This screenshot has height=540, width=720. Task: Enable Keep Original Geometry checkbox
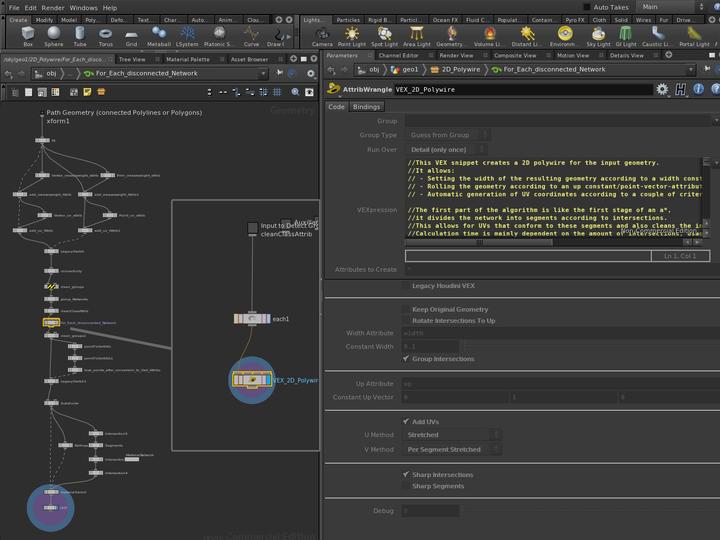pos(406,309)
